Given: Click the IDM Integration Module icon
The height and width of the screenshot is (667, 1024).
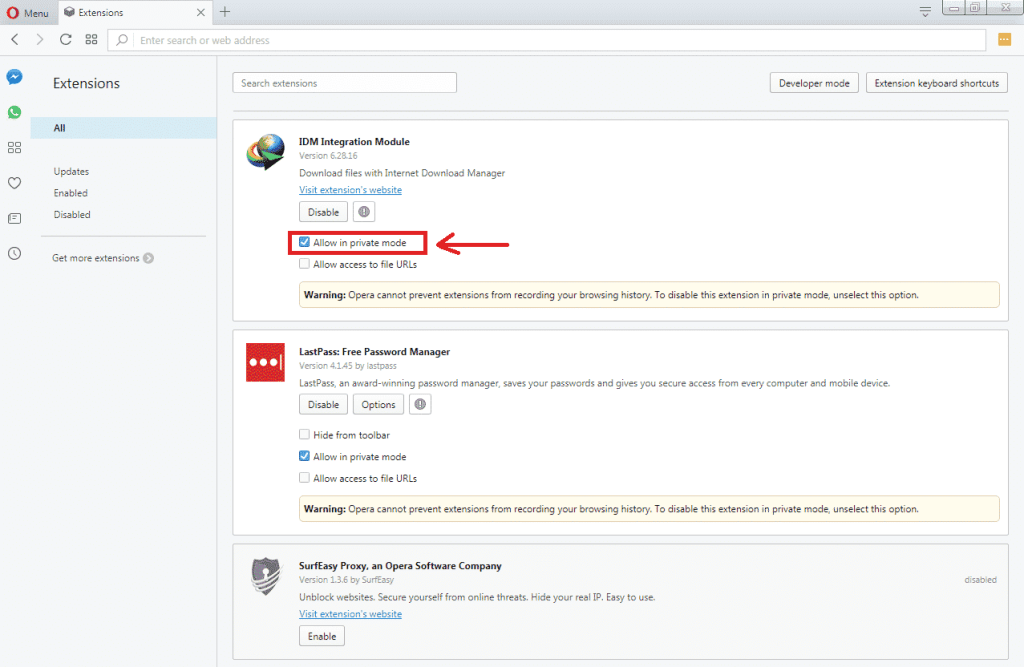Looking at the screenshot, I should click(x=266, y=152).
